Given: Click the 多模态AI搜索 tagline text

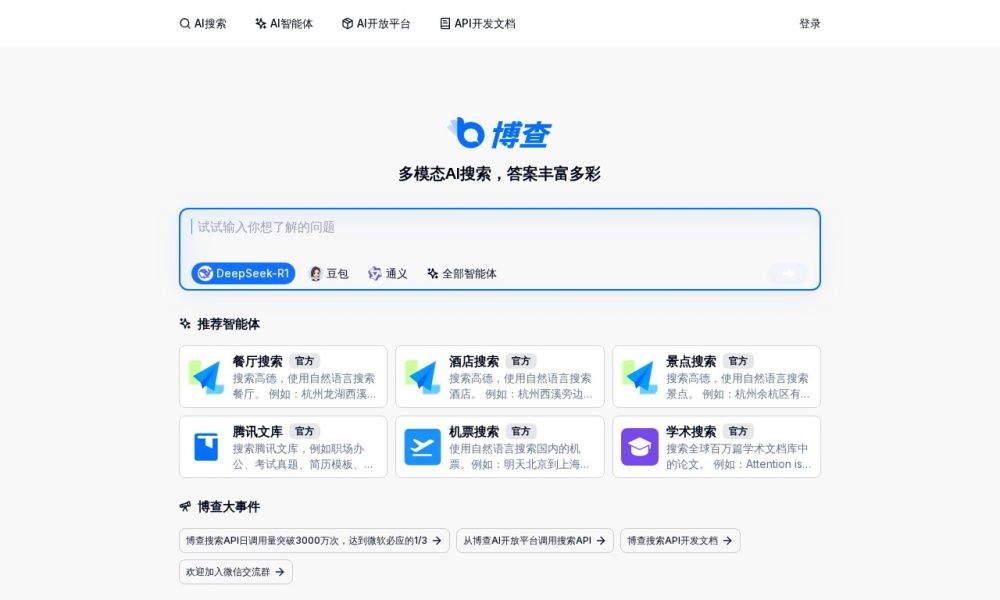Looking at the screenshot, I should 499,173.
